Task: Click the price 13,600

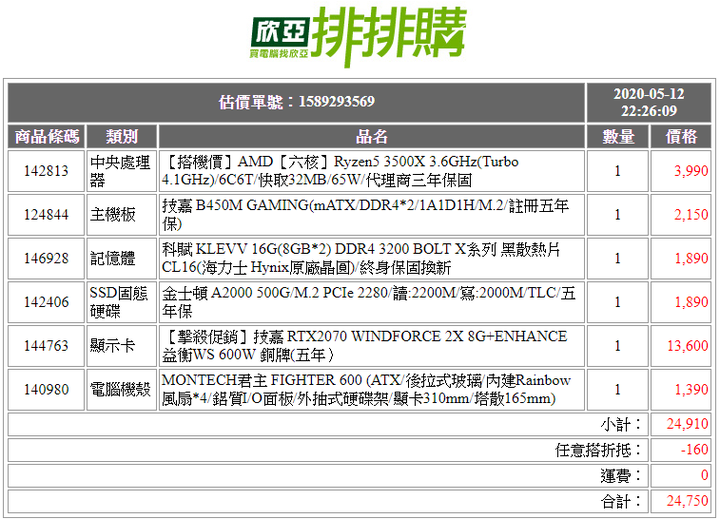Action: 687,345
